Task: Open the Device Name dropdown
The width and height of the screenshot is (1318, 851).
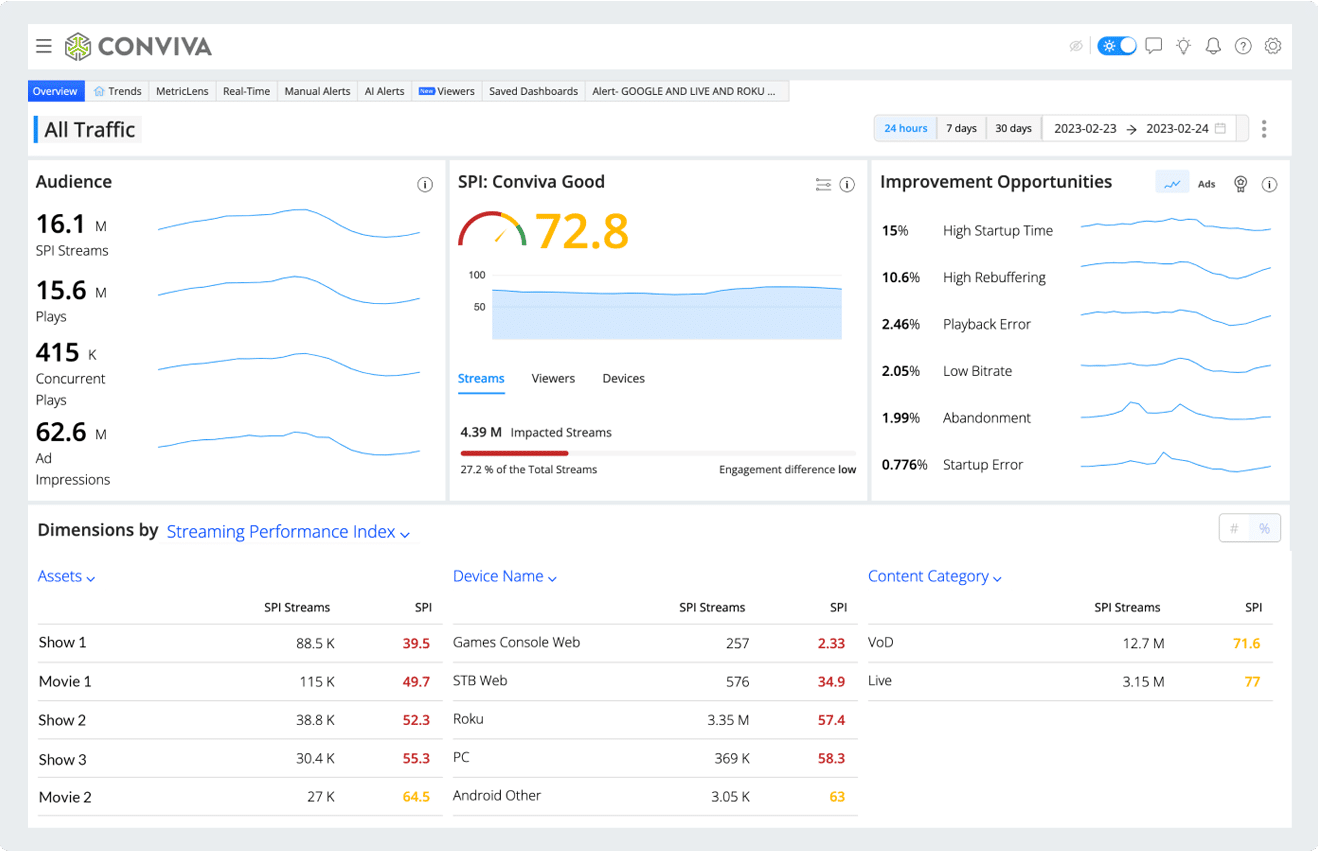Action: (x=504, y=577)
